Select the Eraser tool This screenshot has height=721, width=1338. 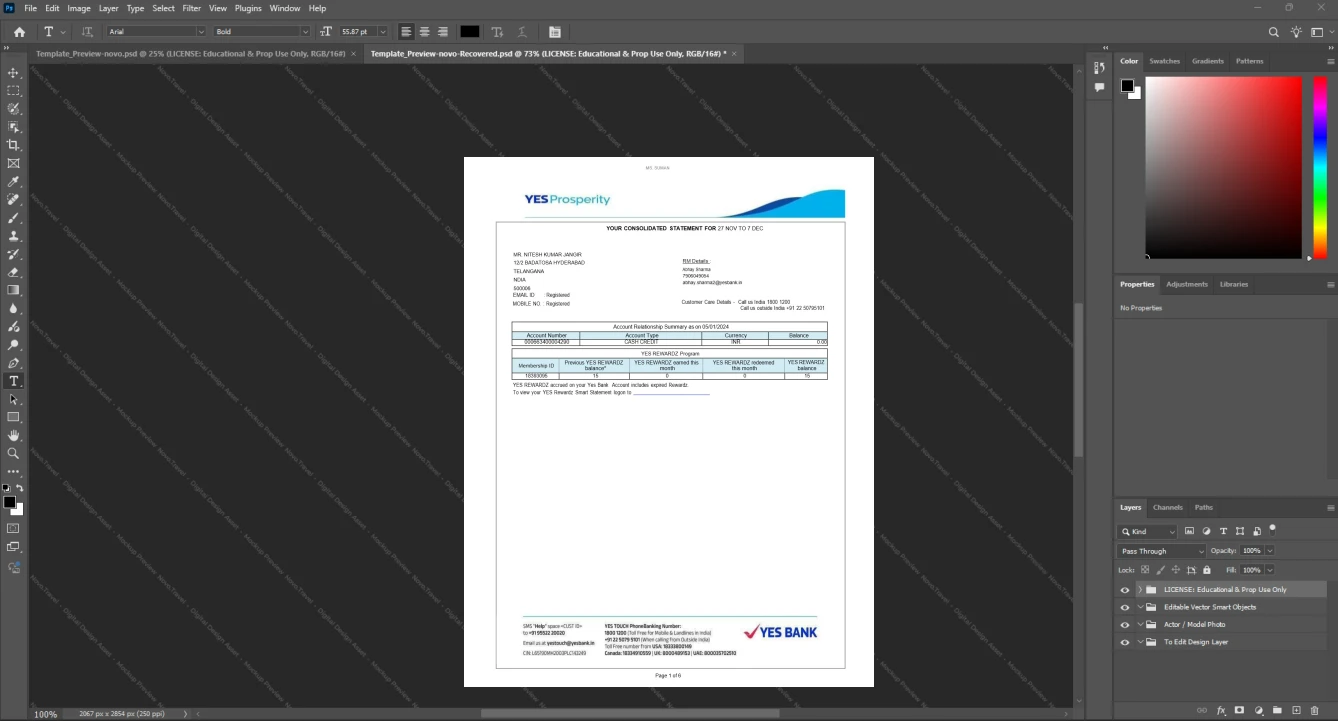(x=14, y=272)
